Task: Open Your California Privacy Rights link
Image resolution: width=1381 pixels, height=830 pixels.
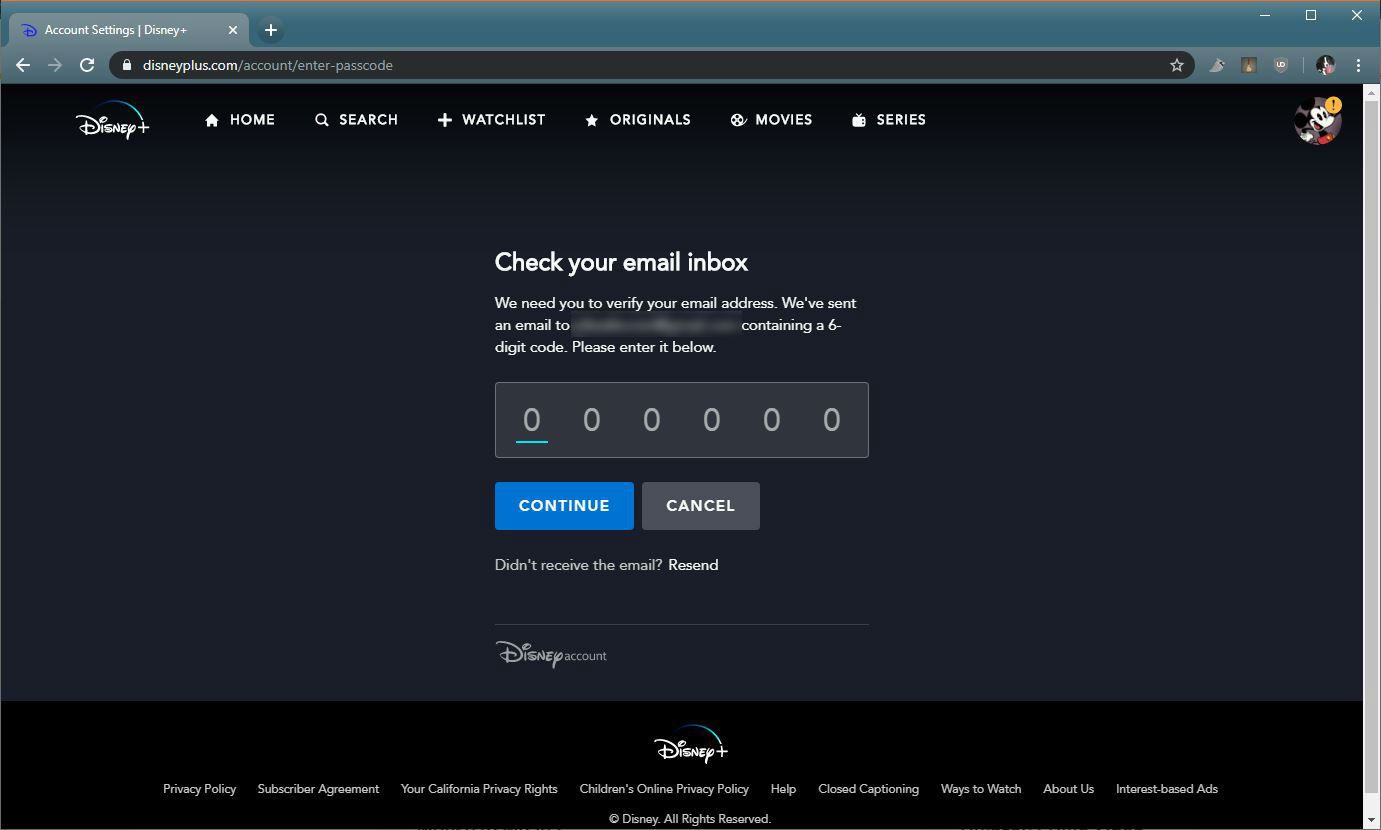Action: [479, 789]
